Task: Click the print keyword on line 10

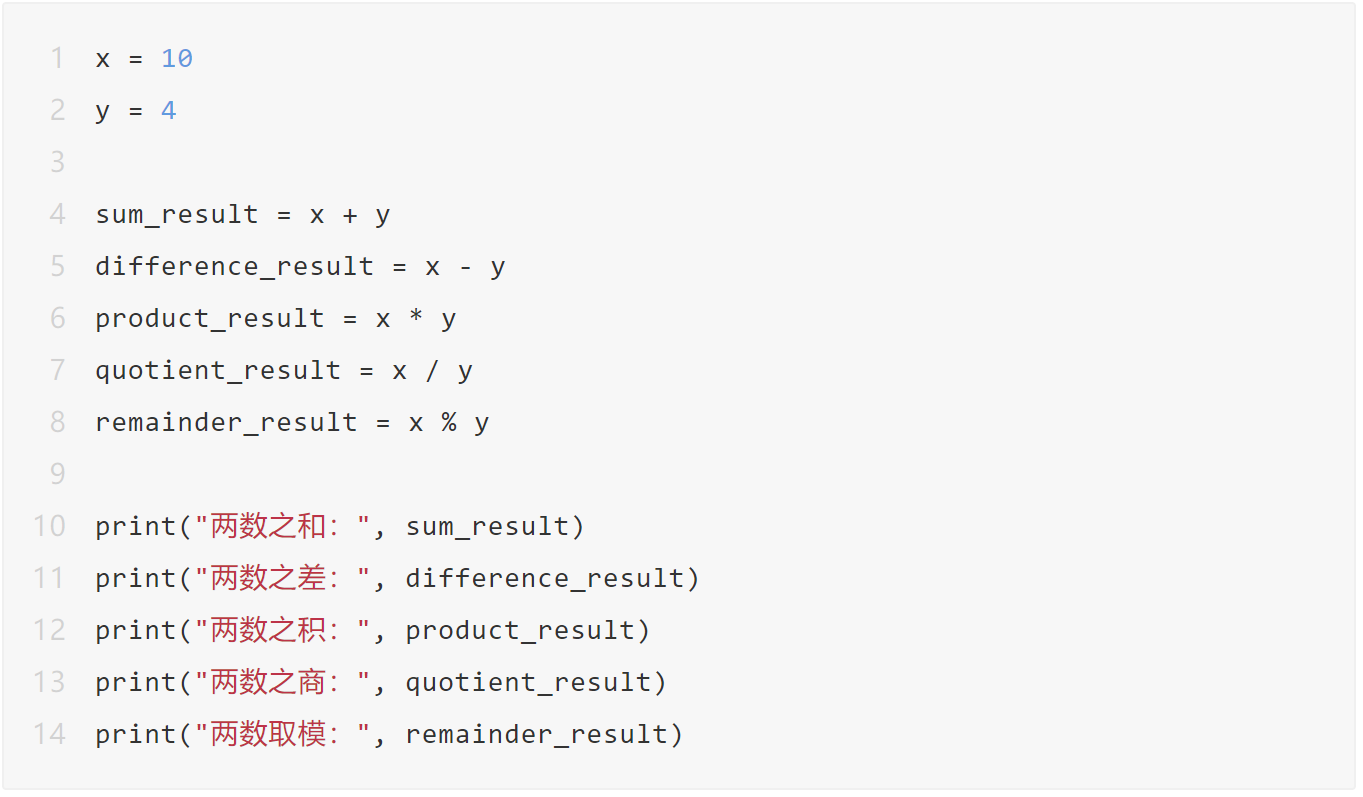Action: pyautogui.click(x=136, y=527)
